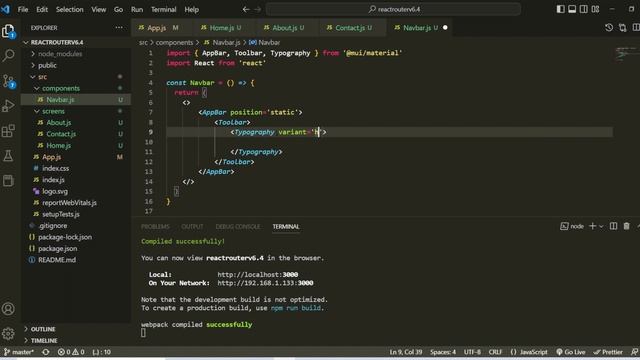
Task: Open the Help menu
Action: [x=191, y=9]
